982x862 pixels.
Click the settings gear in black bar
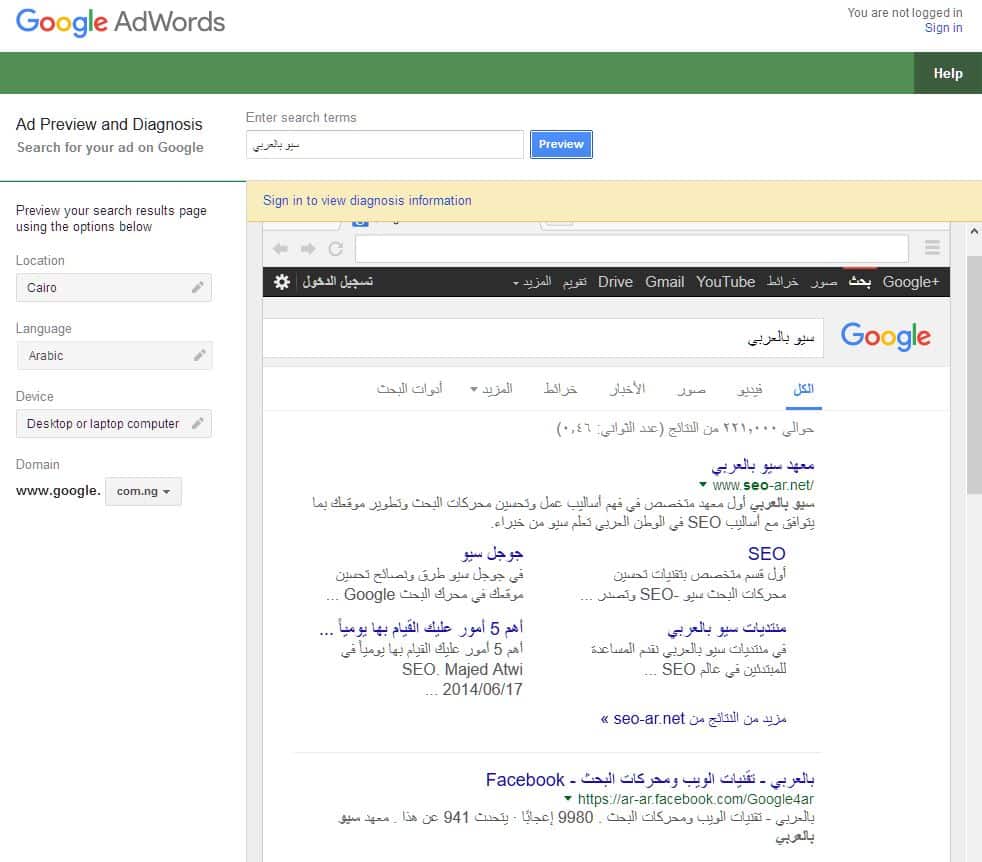point(282,282)
